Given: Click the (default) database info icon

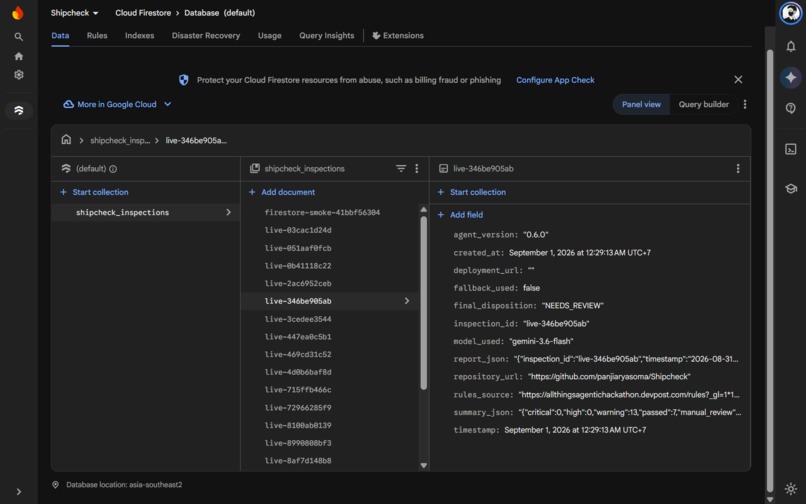Looking at the screenshot, I should point(113,169).
